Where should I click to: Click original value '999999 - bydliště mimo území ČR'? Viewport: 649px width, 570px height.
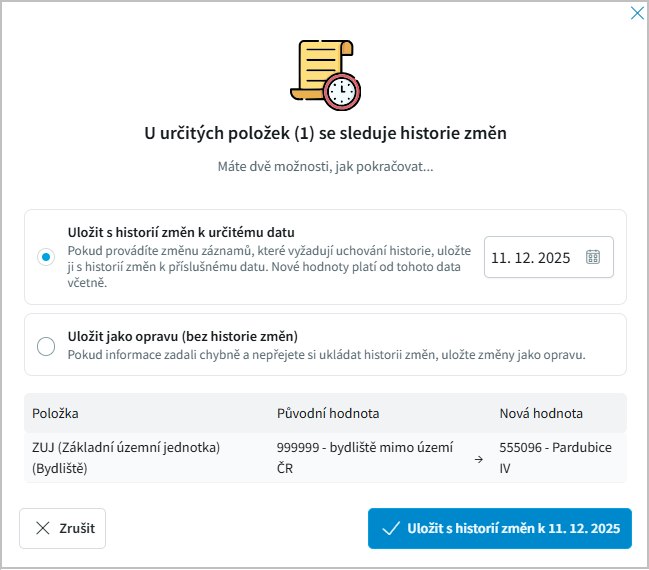pyautogui.click(x=365, y=456)
